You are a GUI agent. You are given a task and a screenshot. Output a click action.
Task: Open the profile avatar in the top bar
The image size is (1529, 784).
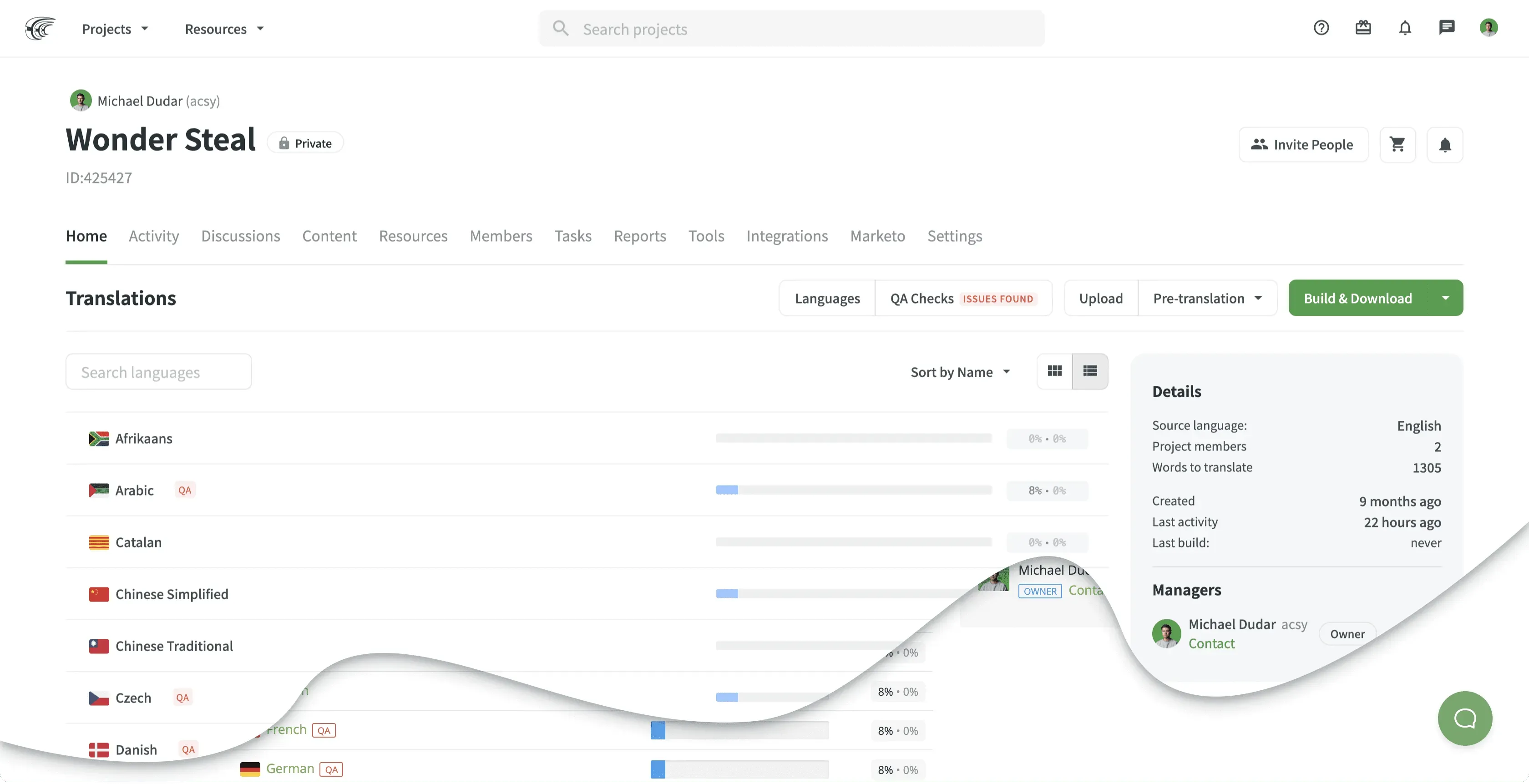(x=1489, y=28)
